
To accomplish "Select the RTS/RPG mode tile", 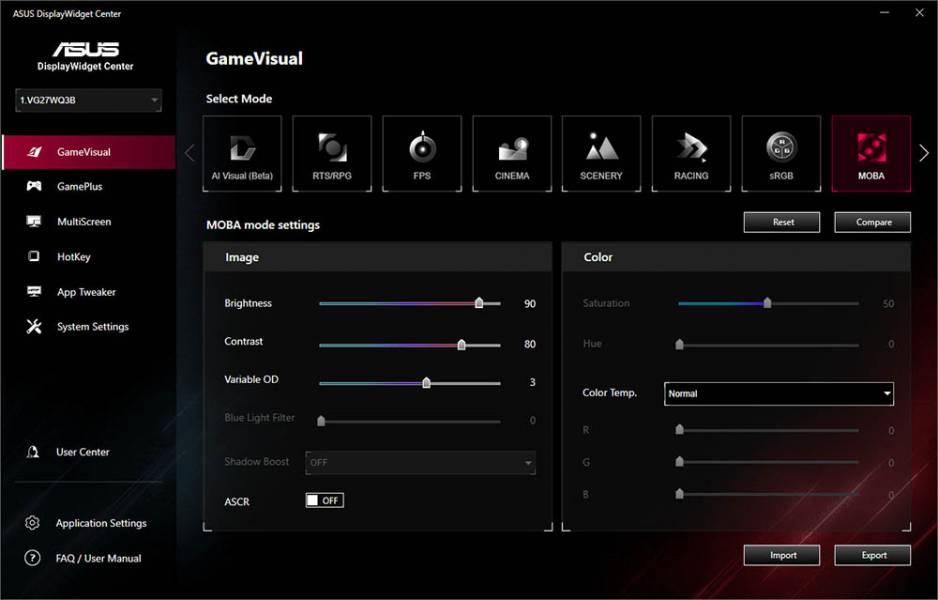I will coord(332,154).
